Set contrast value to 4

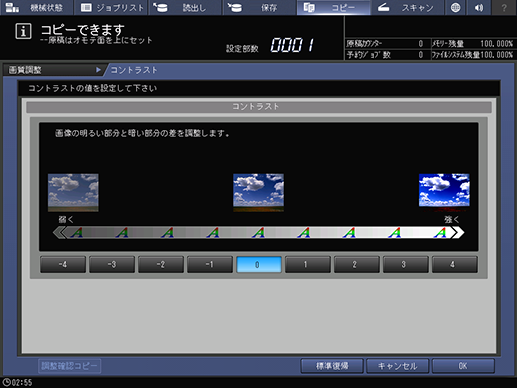pyautogui.click(x=455, y=265)
